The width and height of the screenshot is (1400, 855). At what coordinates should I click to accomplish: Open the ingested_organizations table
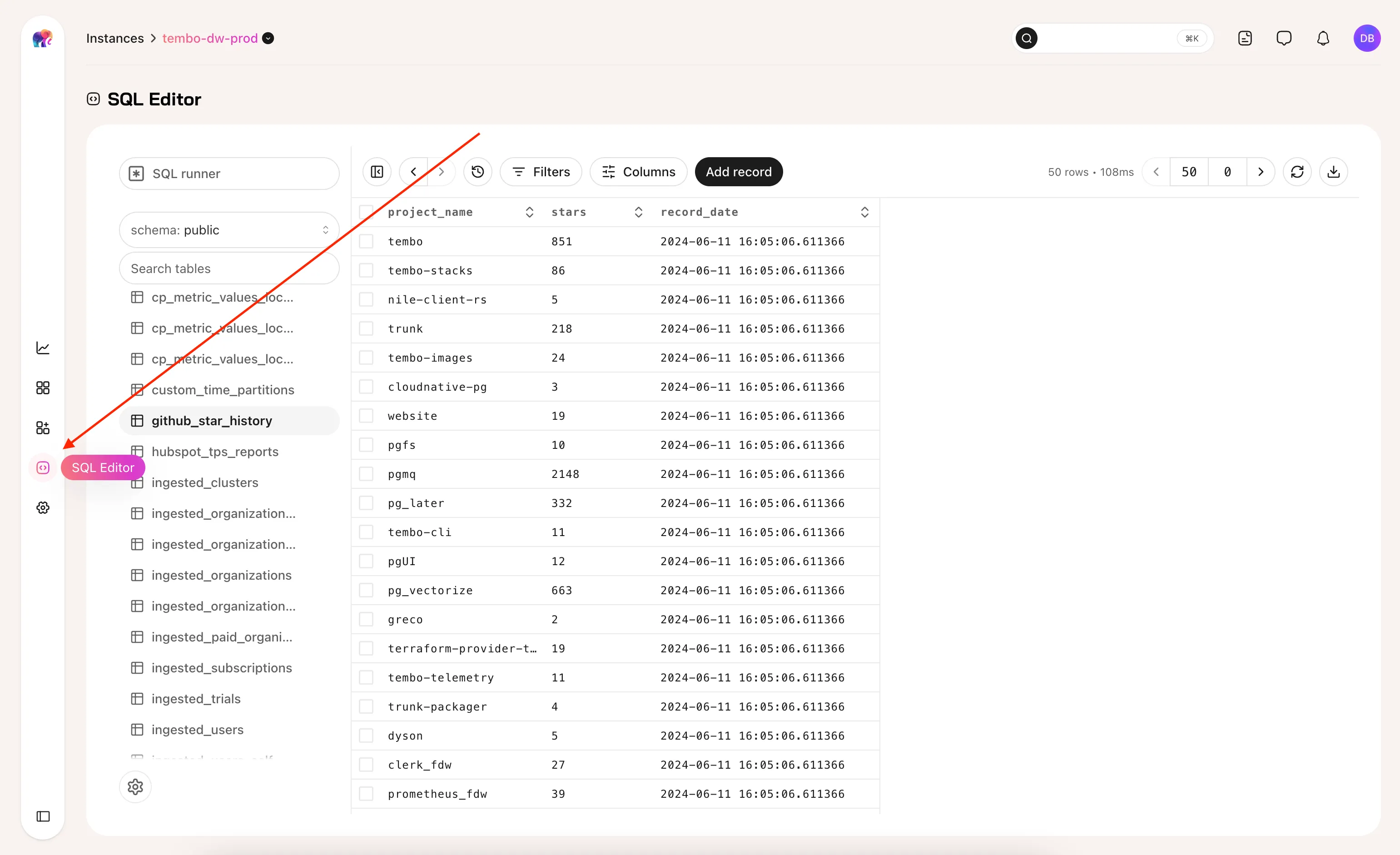(x=229, y=575)
